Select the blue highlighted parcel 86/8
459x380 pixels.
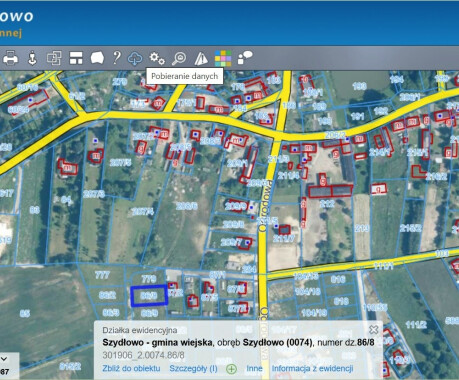tap(149, 296)
